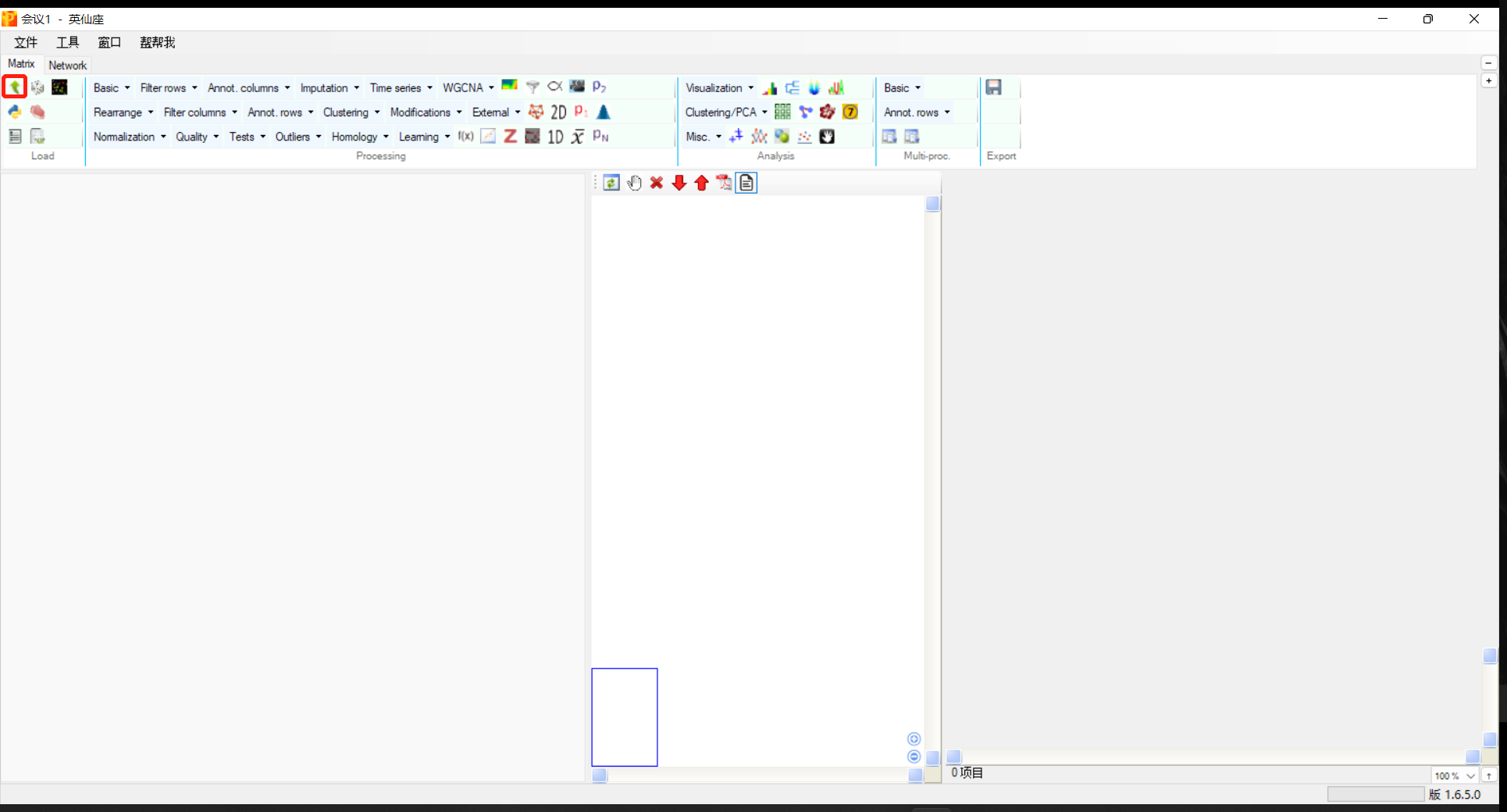Image resolution: width=1507 pixels, height=812 pixels.
Task: Switch to the Matrix tab
Action: tap(21, 64)
